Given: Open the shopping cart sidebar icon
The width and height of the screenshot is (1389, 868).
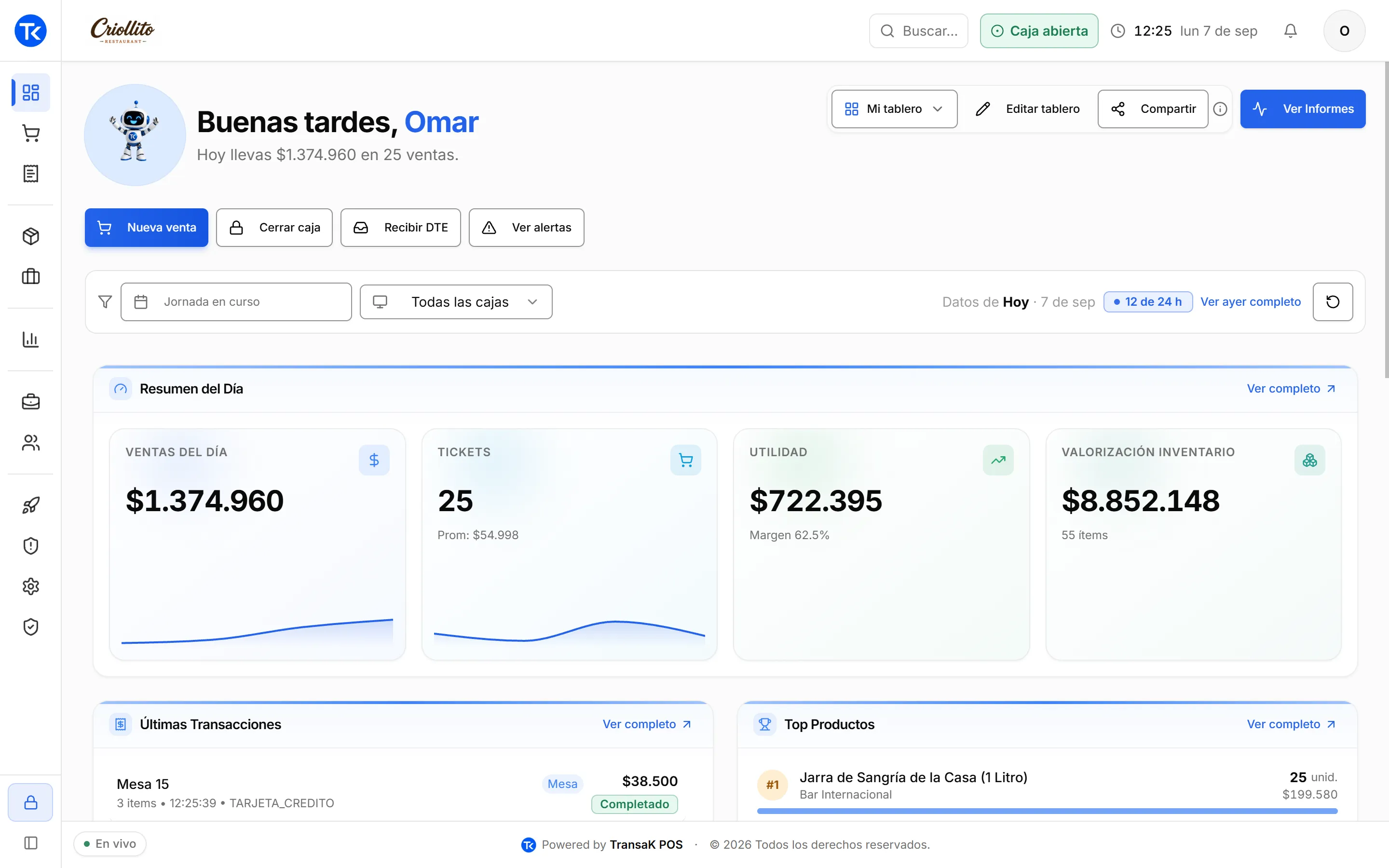Looking at the screenshot, I should [30, 133].
